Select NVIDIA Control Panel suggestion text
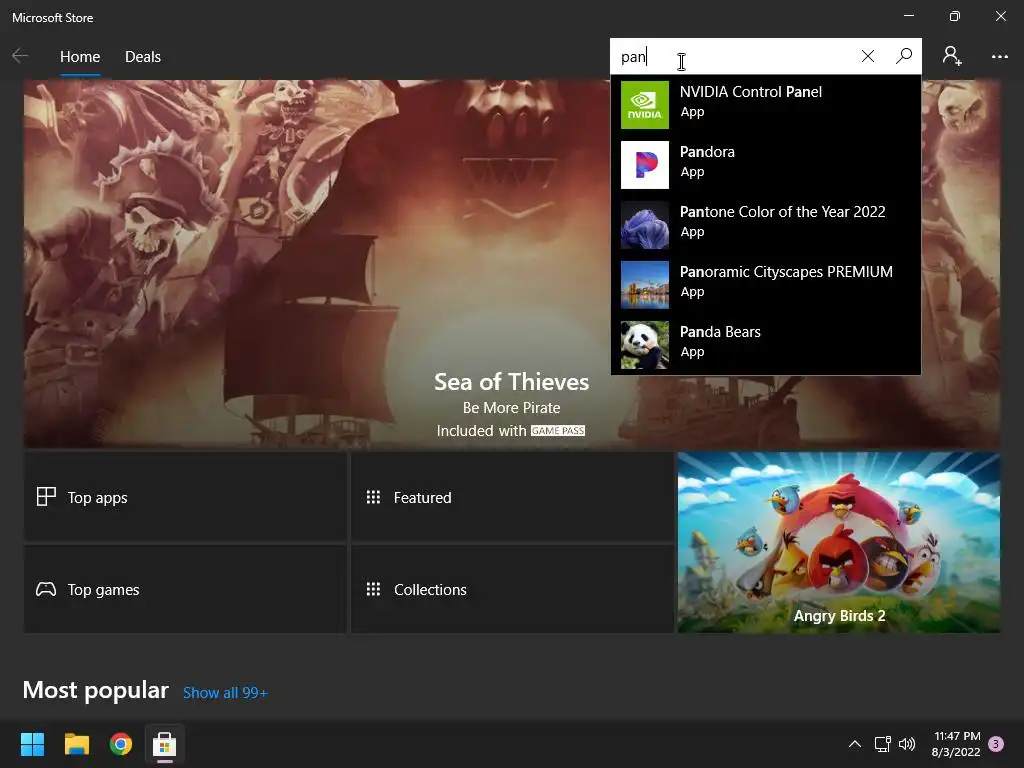Viewport: 1024px width, 768px height. [x=750, y=92]
